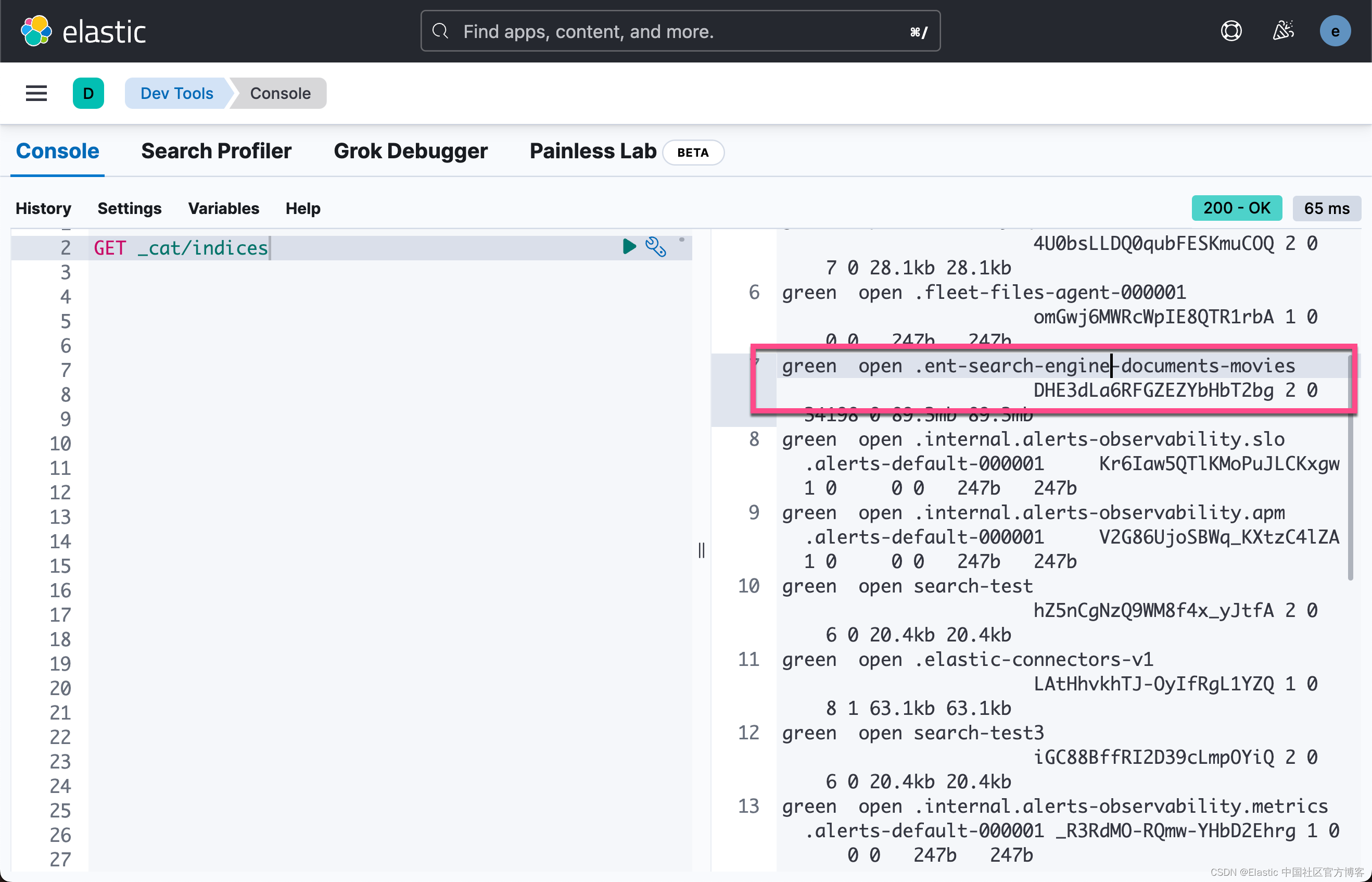Toggle the hamburger navigation menu
The width and height of the screenshot is (1372, 882).
[36, 93]
